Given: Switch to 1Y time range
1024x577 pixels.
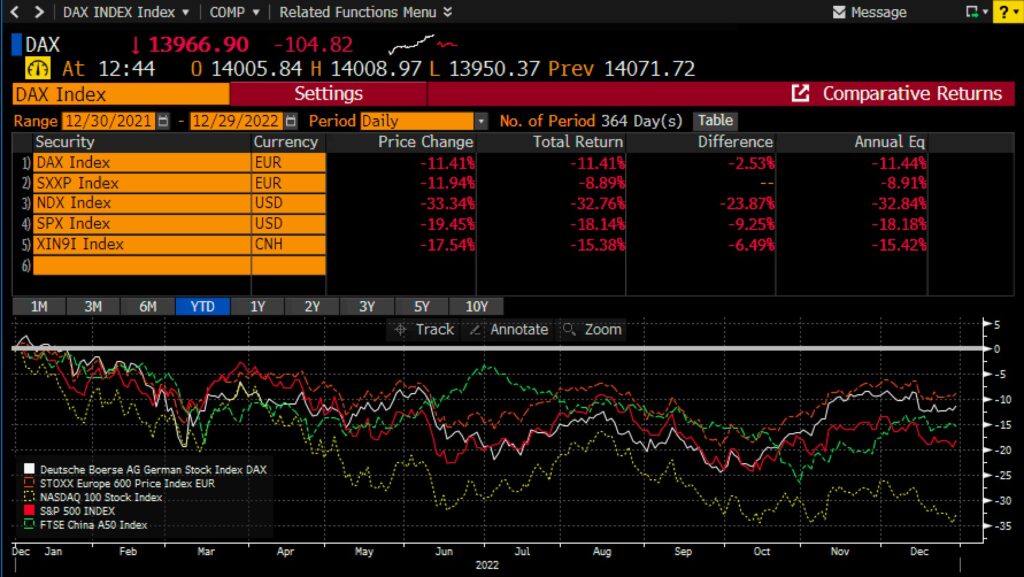Looking at the screenshot, I should tap(257, 307).
